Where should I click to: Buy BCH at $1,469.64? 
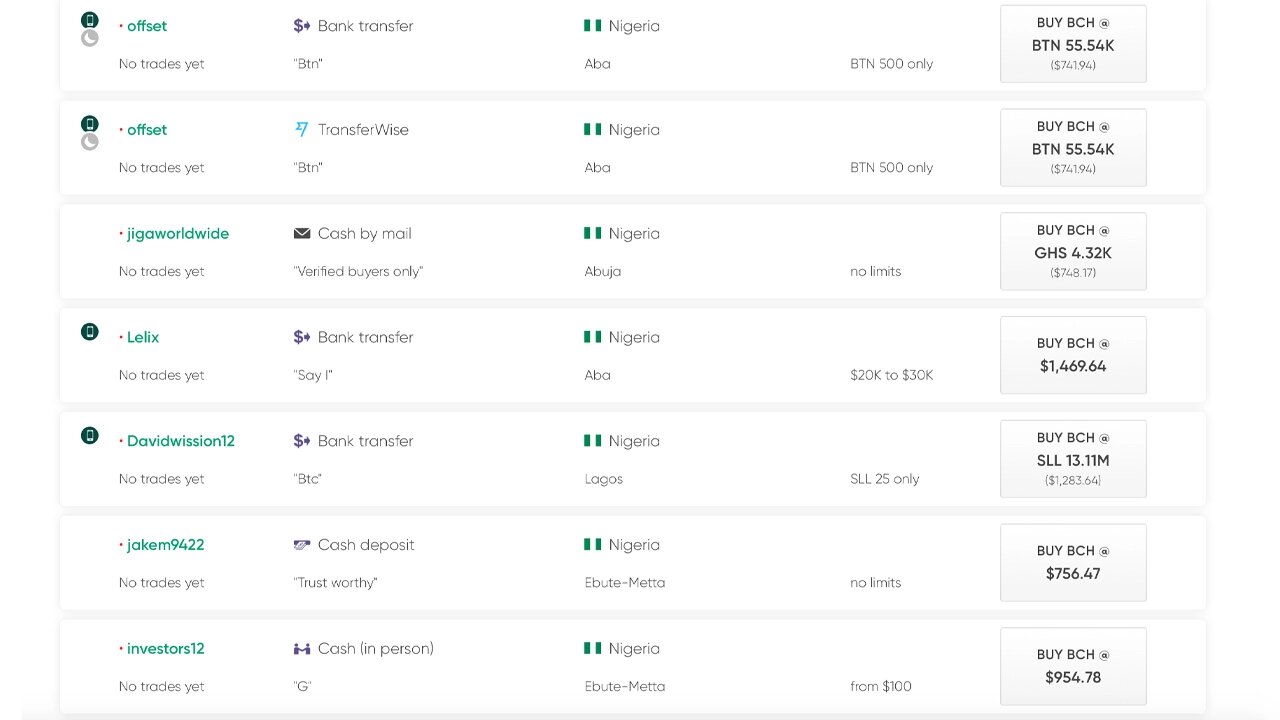(1073, 355)
